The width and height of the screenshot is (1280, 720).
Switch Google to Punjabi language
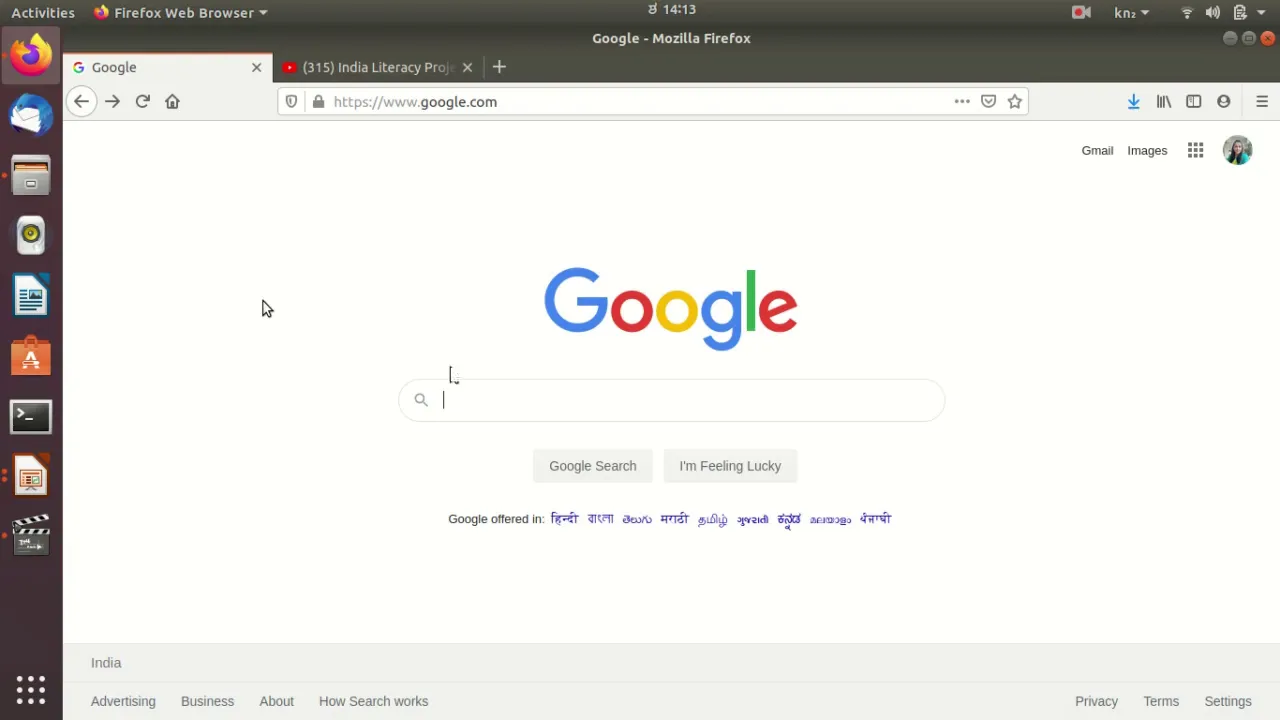coord(875,519)
